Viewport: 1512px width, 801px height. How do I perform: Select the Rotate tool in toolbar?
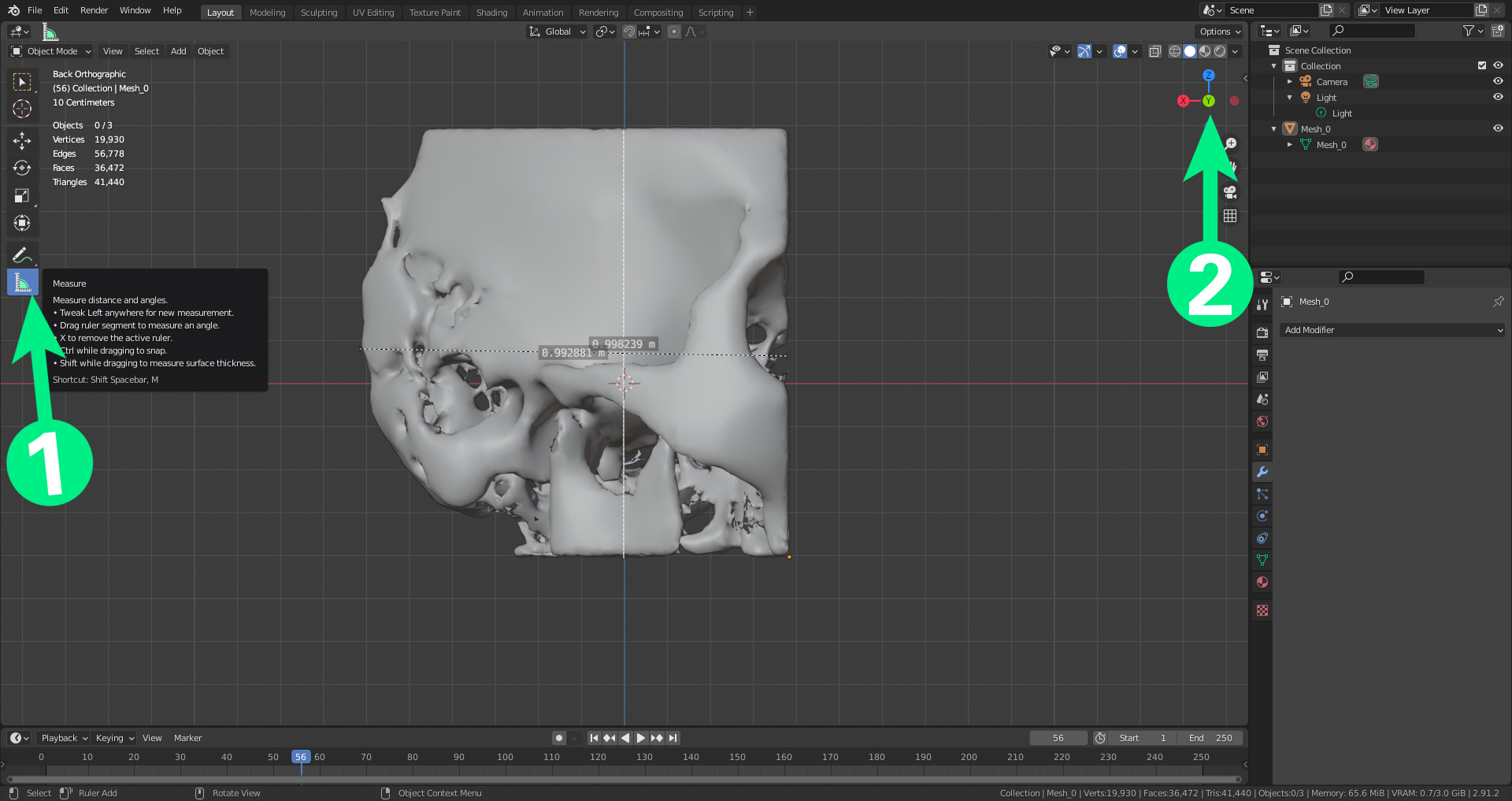pos(22,169)
